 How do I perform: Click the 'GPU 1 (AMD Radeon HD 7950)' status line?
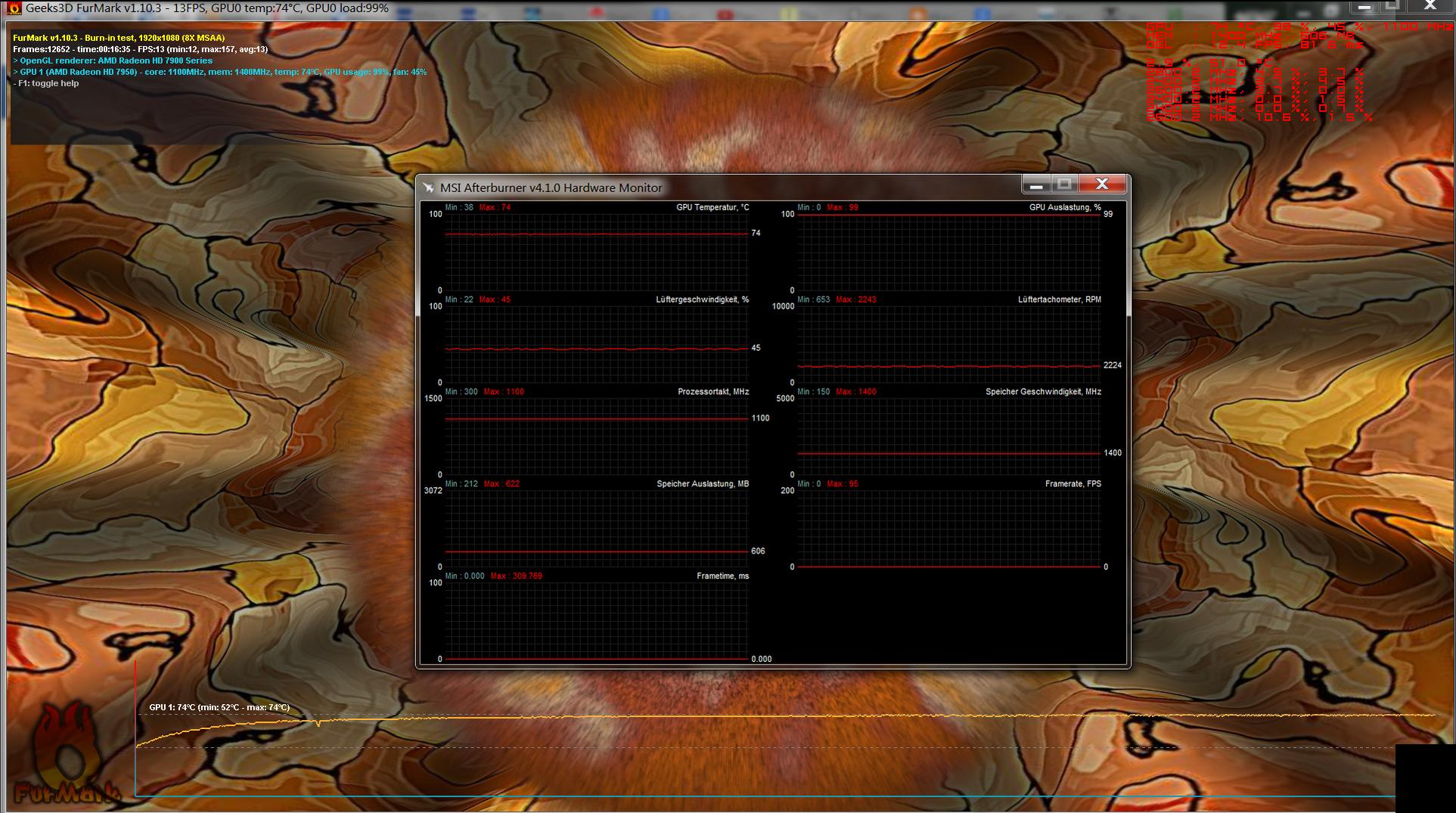(220, 73)
